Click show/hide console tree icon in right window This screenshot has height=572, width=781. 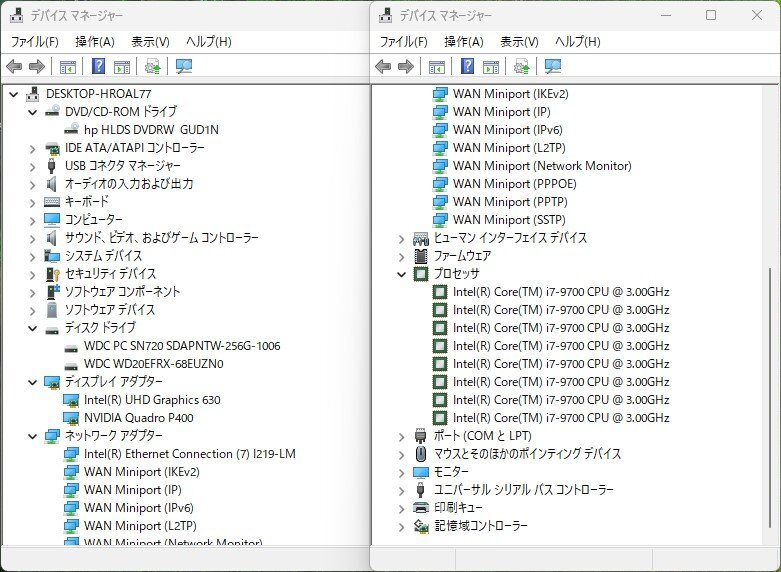[437, 66]
